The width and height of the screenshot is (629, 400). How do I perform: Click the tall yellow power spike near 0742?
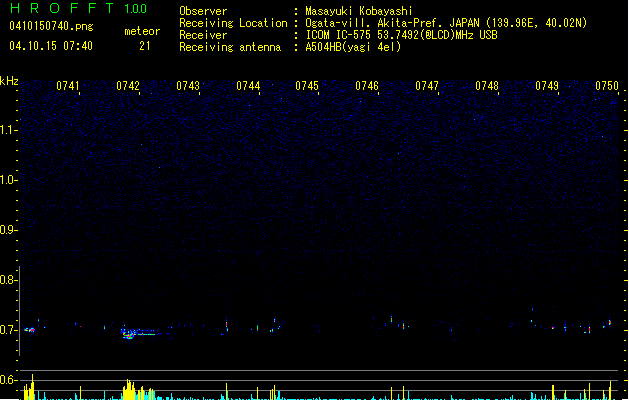[128, 390]
